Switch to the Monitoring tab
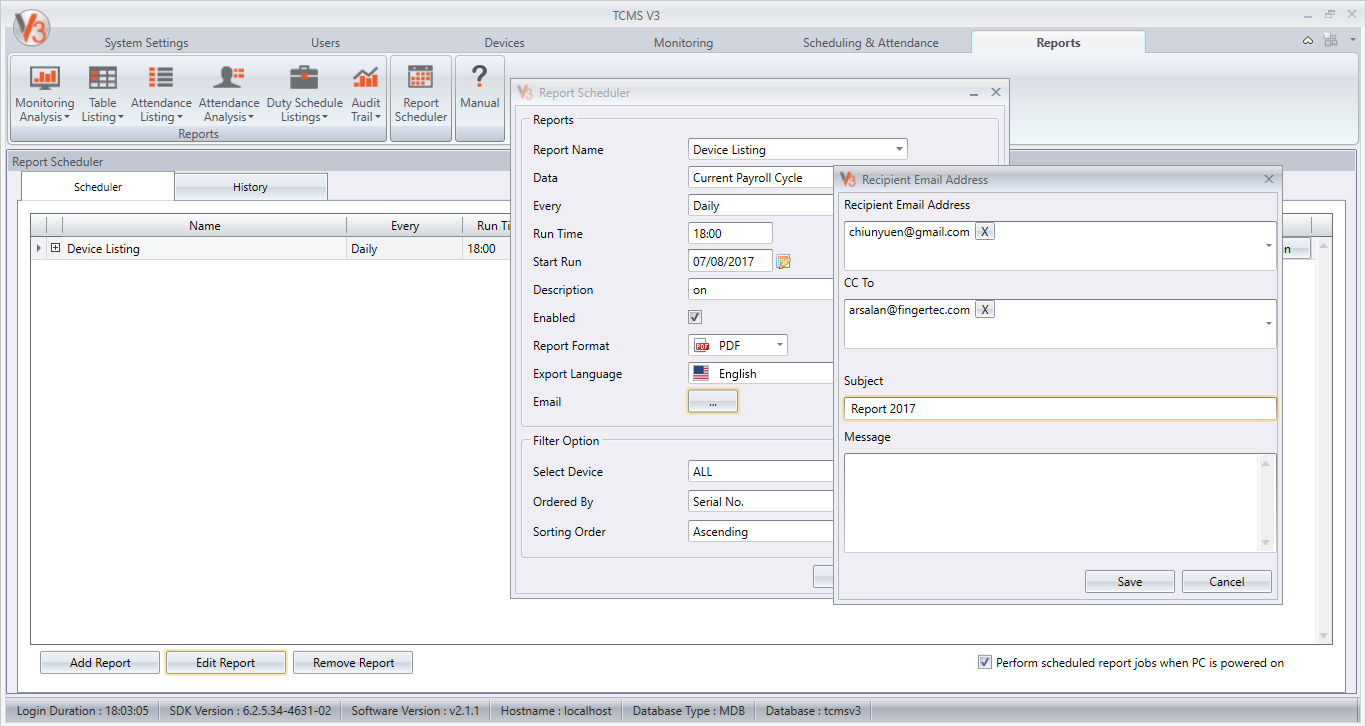Screen dimensions: 1366x726 683,43
